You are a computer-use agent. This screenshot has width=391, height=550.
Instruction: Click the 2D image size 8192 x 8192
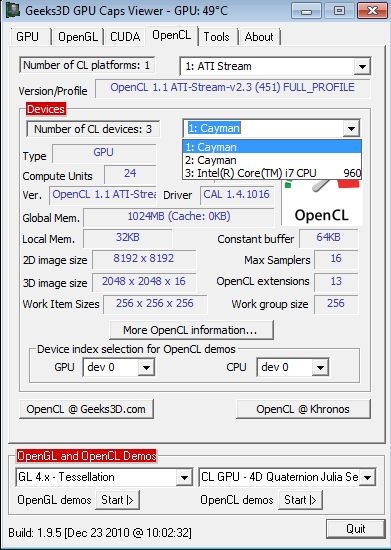[144, 259]
